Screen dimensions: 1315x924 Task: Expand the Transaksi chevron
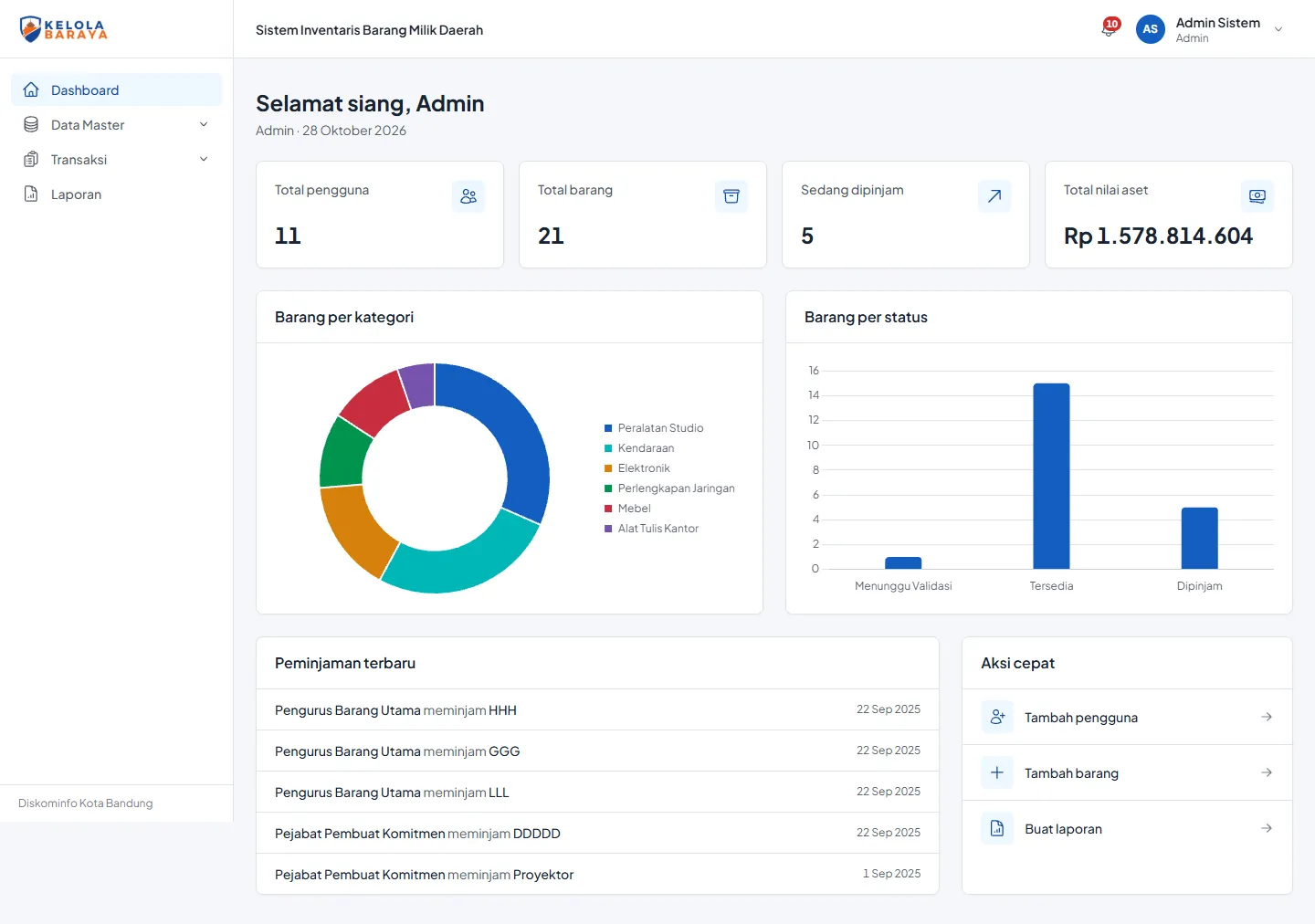coord(204,159)
